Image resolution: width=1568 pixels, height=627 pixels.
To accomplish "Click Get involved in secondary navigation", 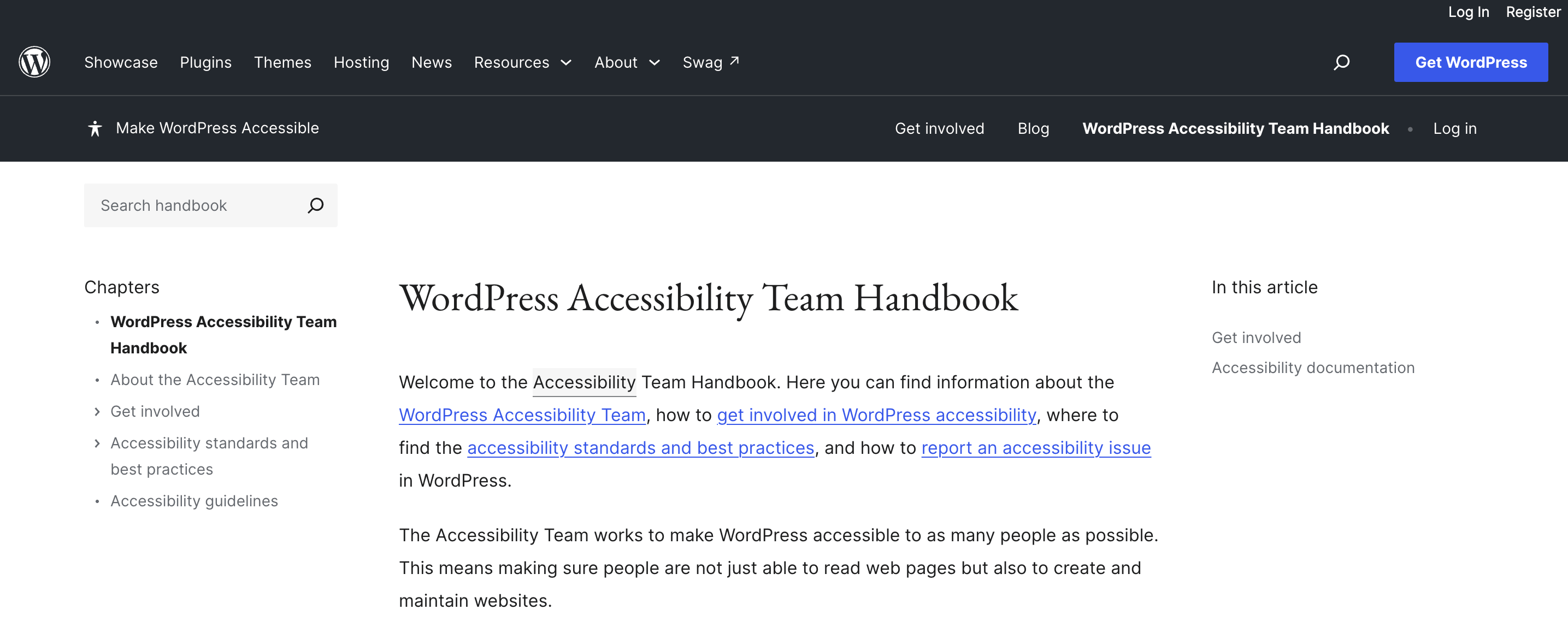I will click(939, 128).
